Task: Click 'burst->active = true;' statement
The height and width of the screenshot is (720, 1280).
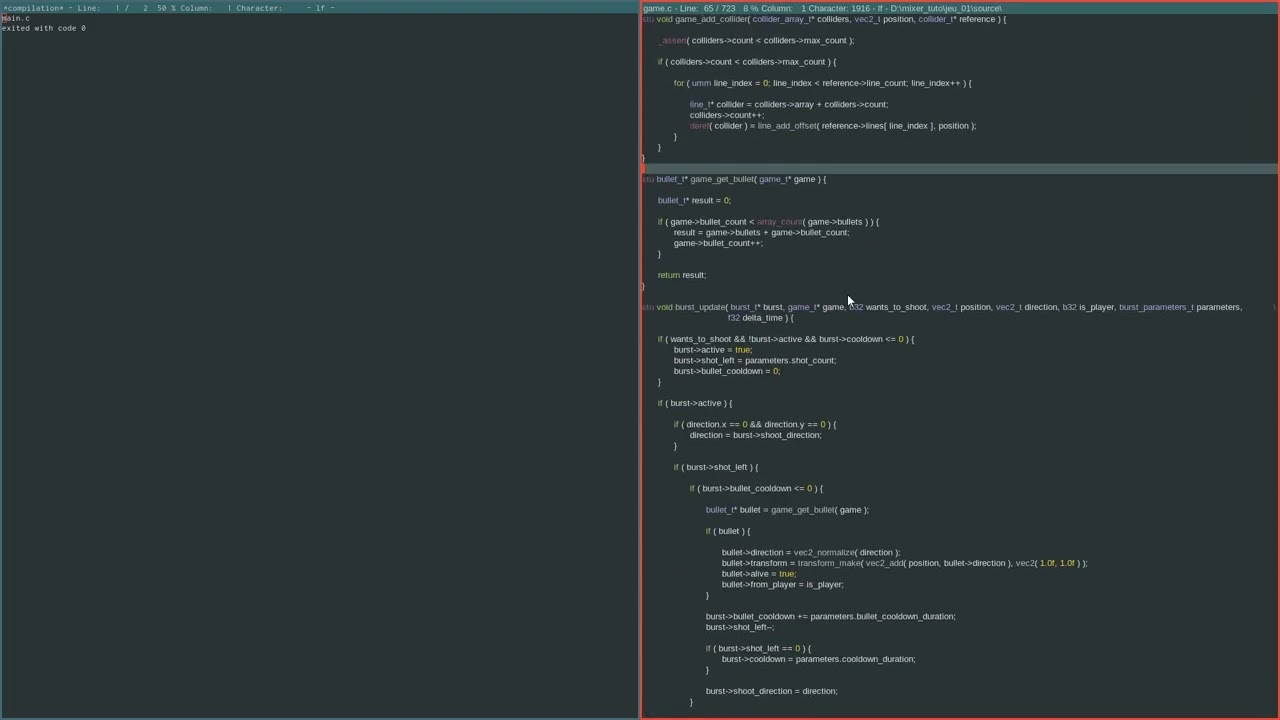Action: pos(713,350)
